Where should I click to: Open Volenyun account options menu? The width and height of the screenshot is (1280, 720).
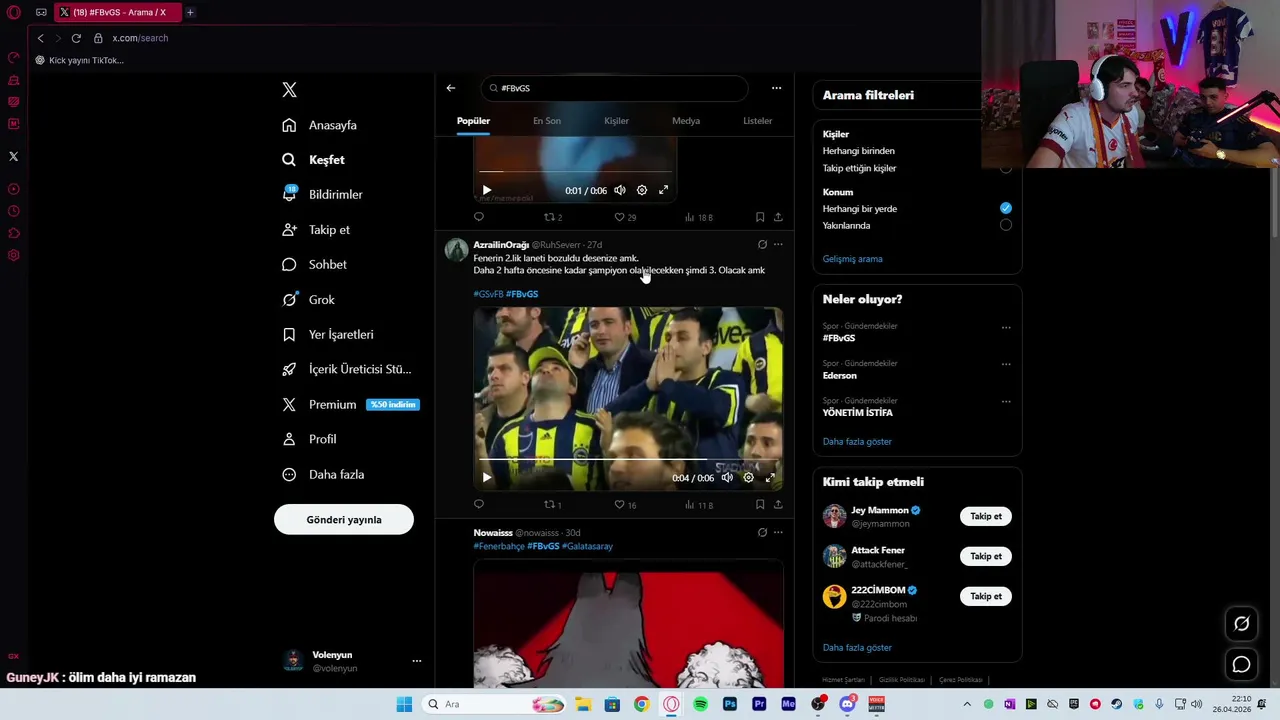click(x=417, y=661)
